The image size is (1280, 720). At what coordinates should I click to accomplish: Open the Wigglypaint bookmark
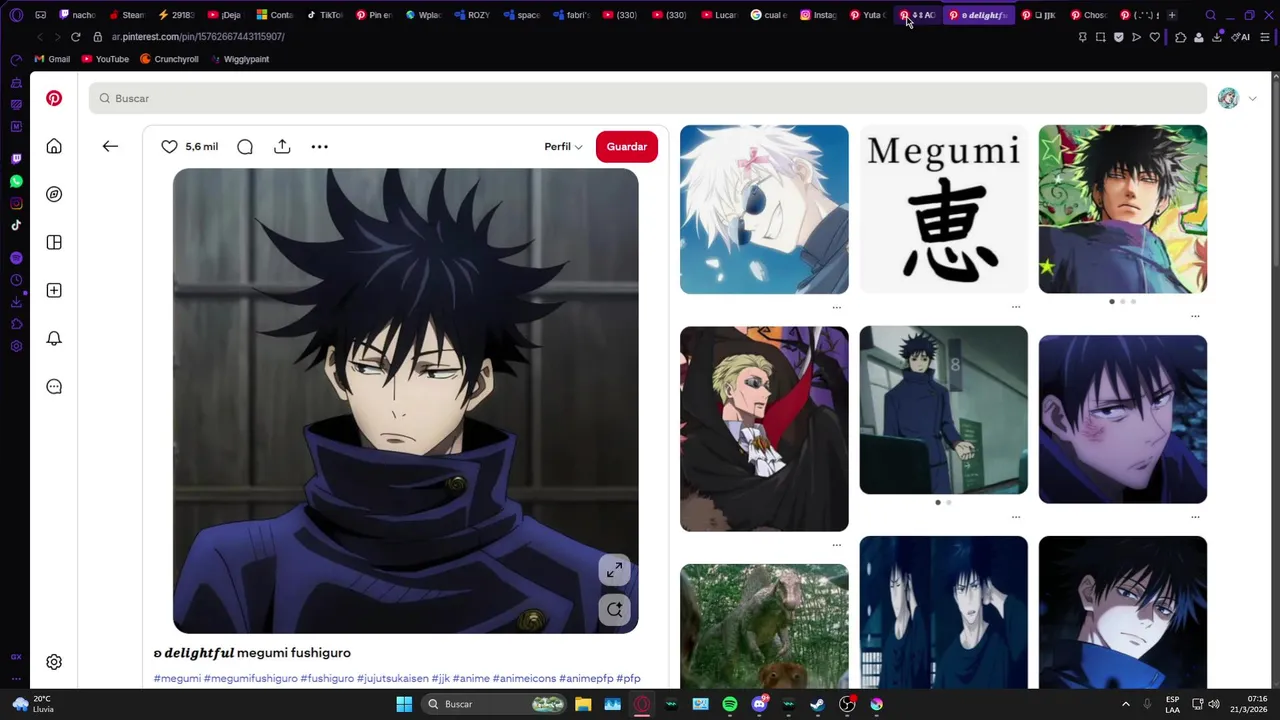(x=239, y=59)
